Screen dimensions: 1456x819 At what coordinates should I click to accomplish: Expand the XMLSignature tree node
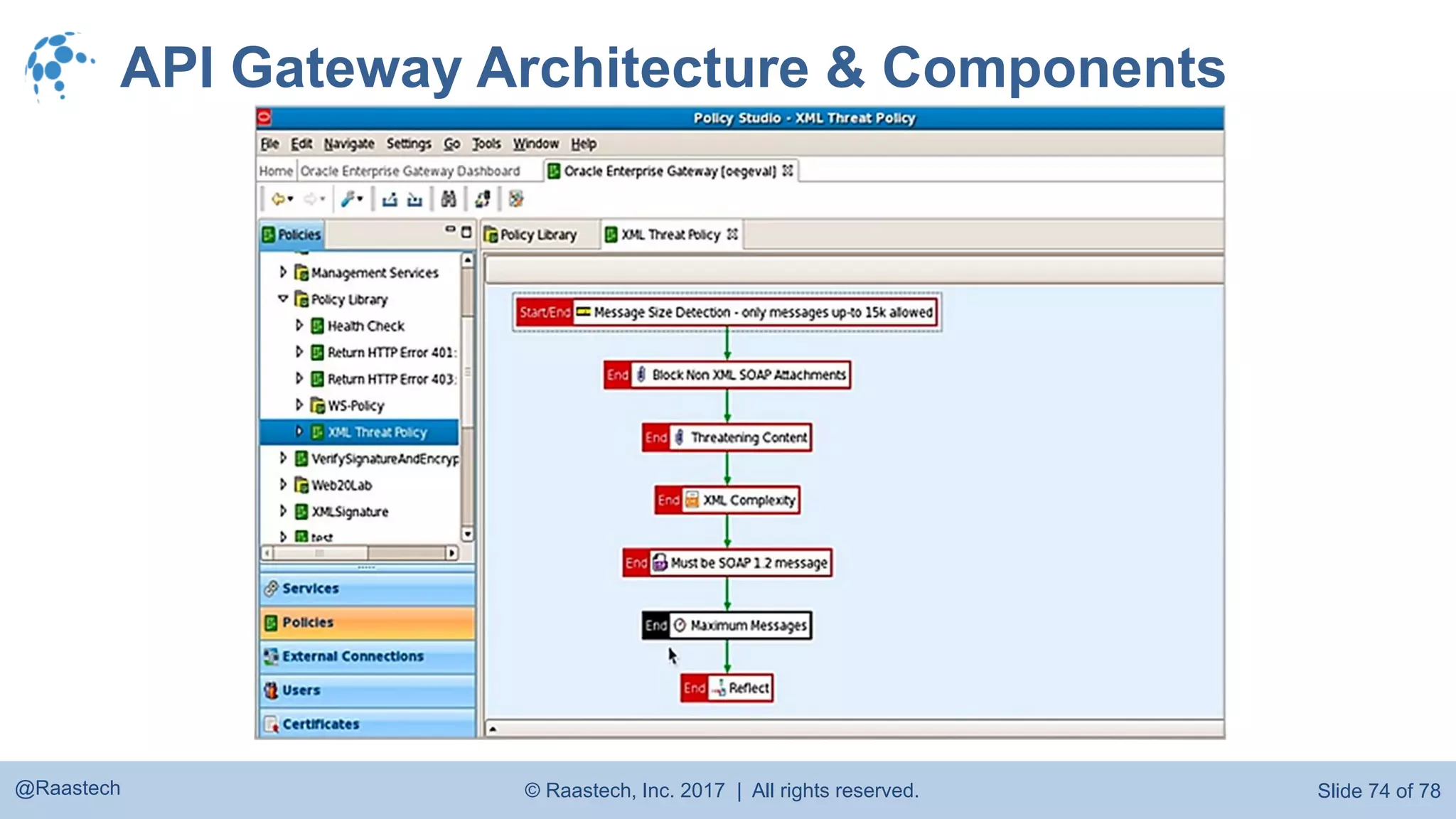click(x=283, y=511)
